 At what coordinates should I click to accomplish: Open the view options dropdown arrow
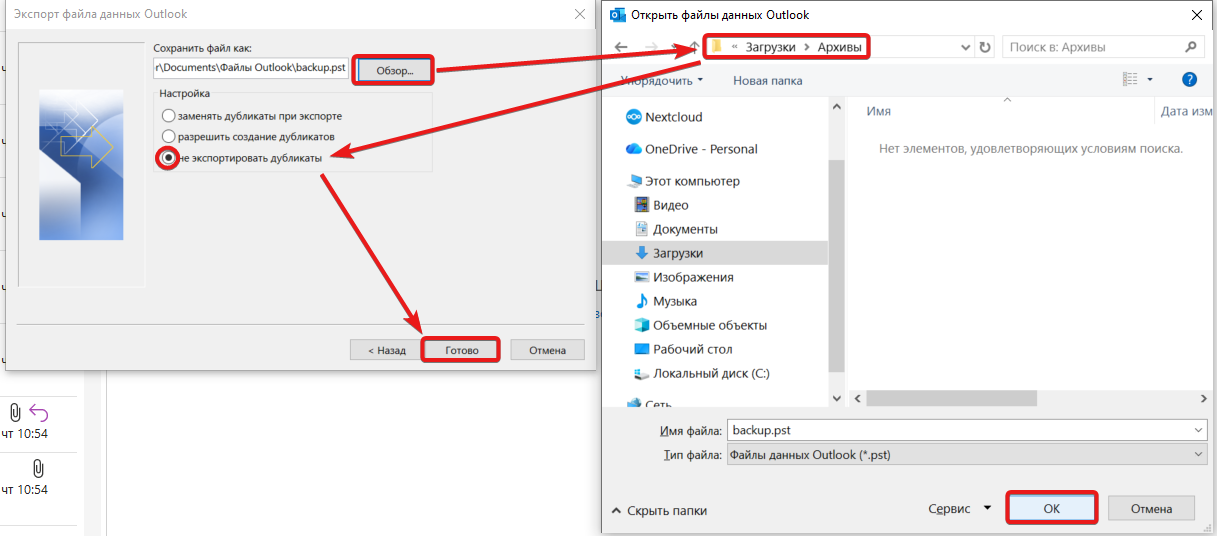[1149, 80]
